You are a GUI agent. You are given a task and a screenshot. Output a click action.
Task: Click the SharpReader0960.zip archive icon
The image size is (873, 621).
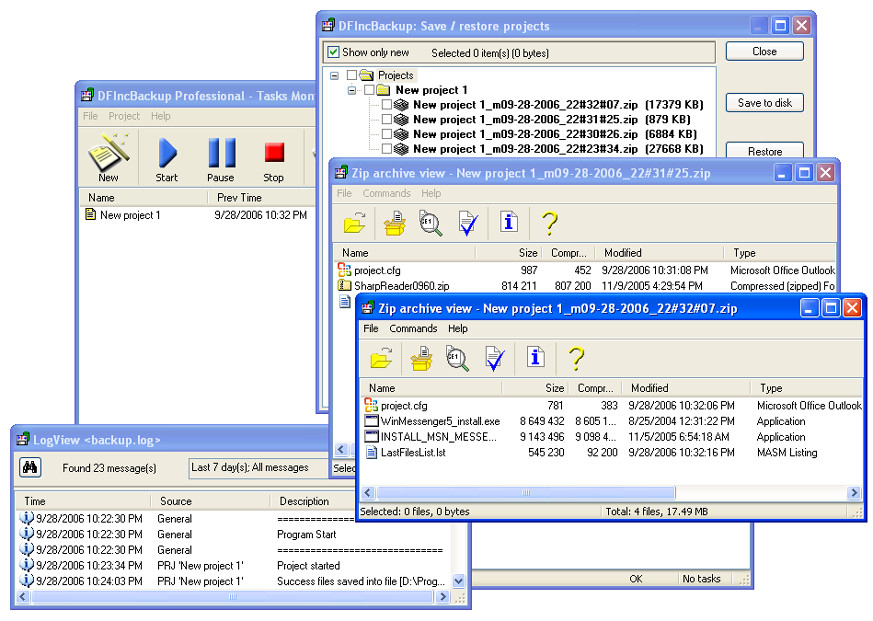point(344,285)
